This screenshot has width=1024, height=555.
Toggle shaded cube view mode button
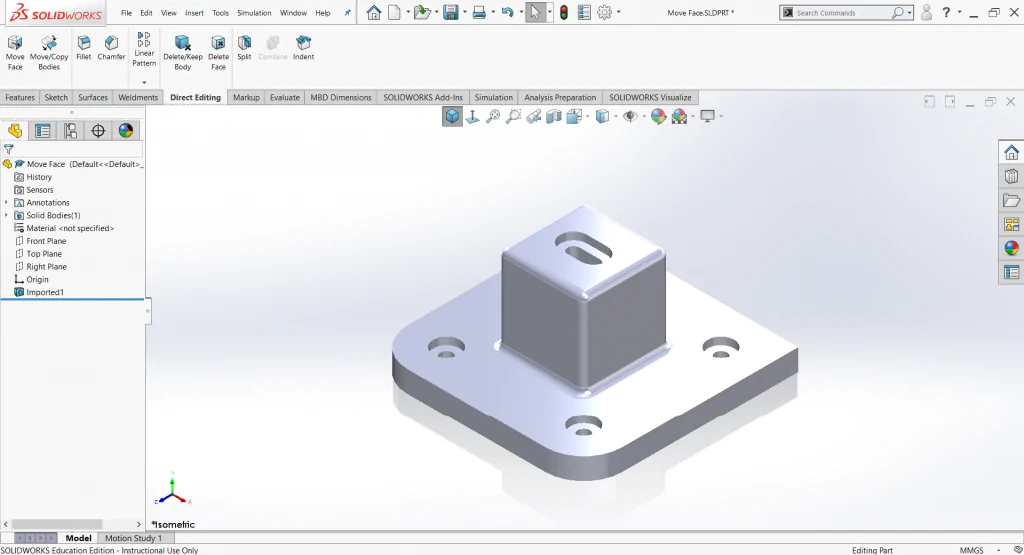pyautogui.click(x=452, y=117)
